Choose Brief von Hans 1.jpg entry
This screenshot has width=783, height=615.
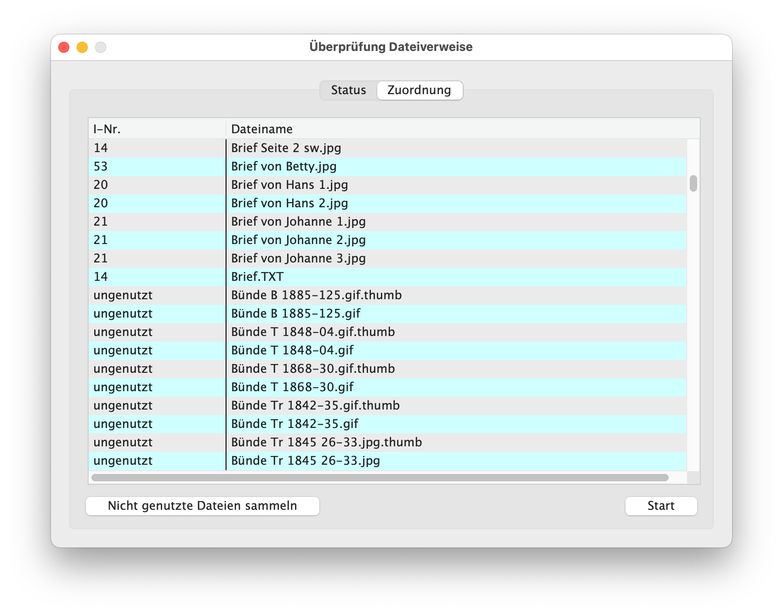289,185
